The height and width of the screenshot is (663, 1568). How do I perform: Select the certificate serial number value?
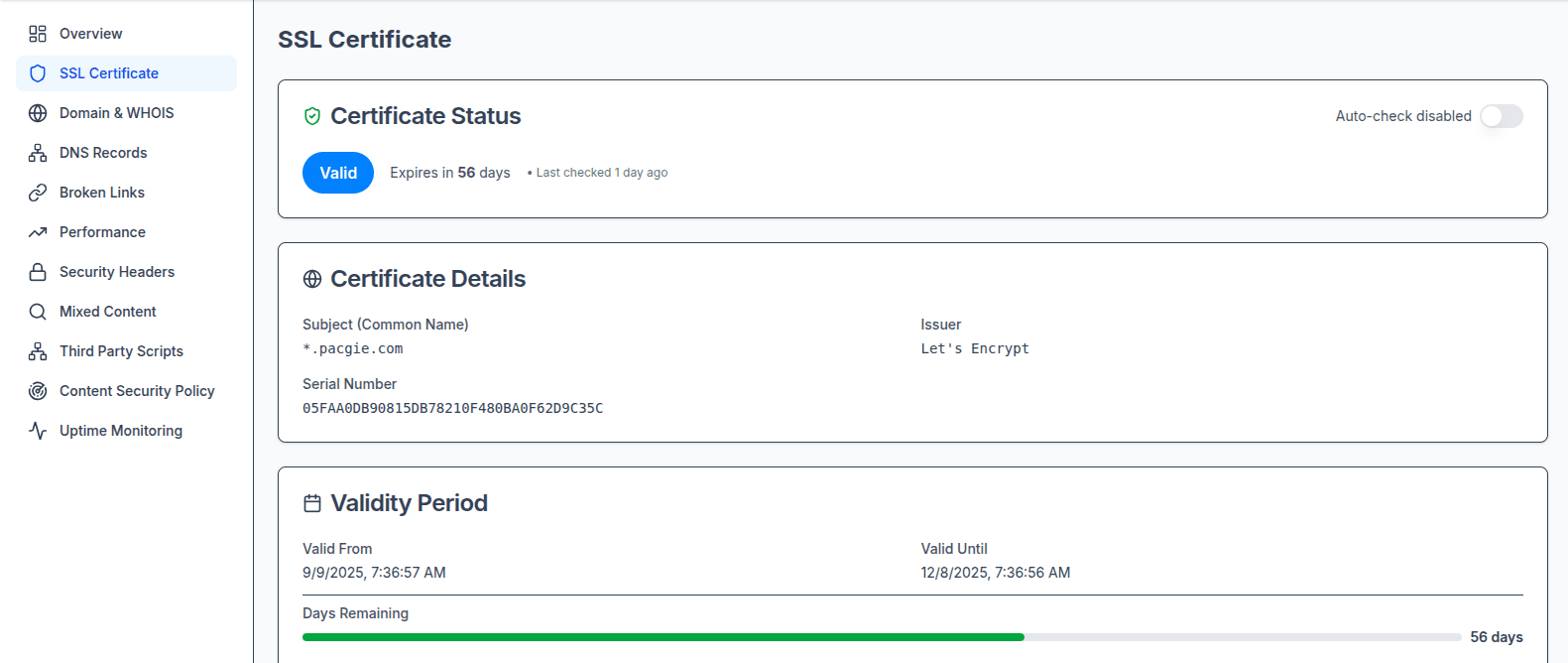click(453, 407)
